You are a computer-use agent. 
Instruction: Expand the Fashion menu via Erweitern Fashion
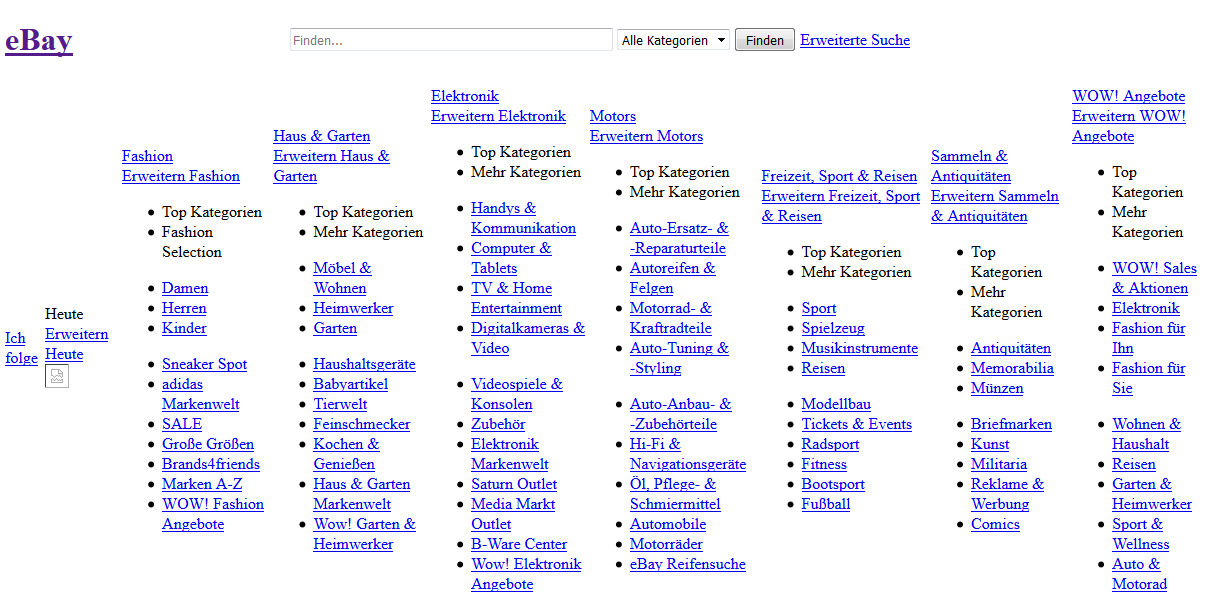pyautogui.click(x=181, y=176)
